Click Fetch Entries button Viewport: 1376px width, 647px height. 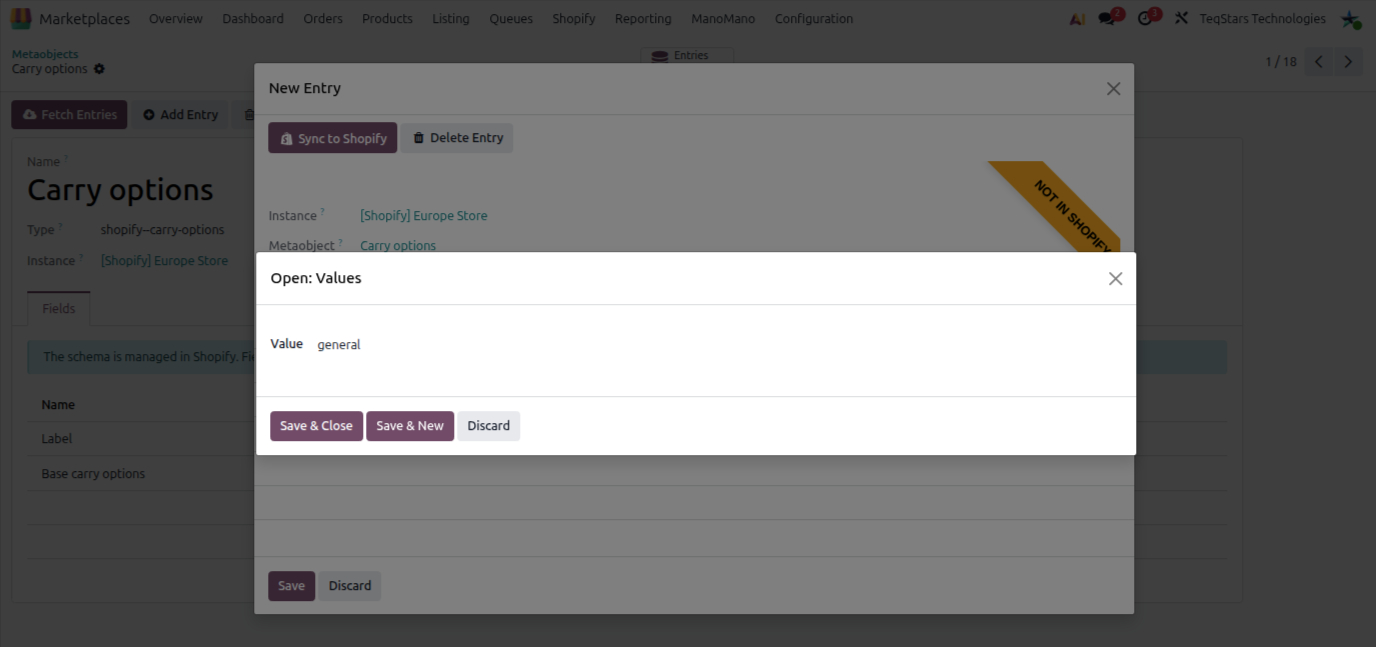[x=69, y=115]
